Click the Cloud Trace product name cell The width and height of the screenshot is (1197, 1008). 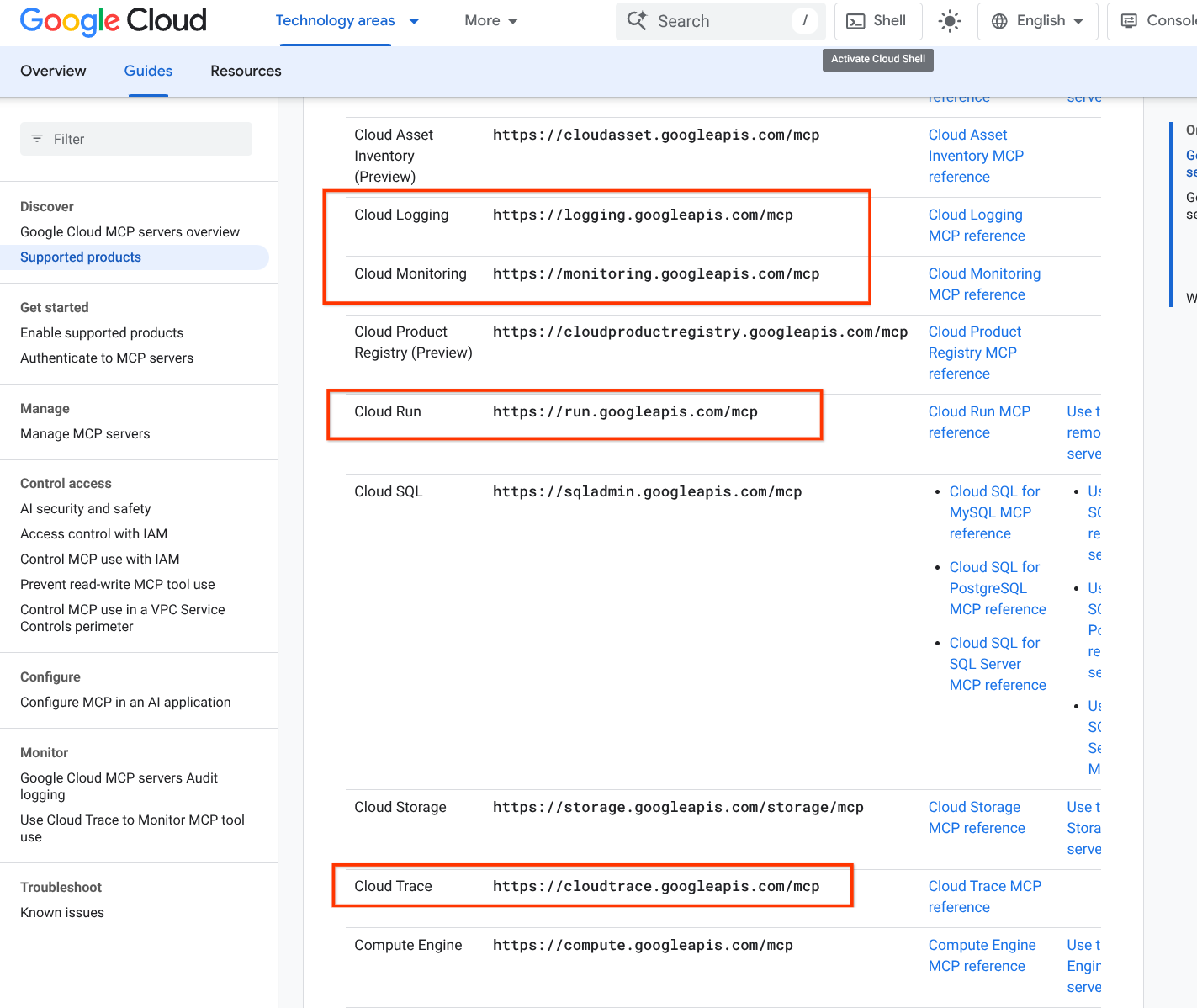393,886
